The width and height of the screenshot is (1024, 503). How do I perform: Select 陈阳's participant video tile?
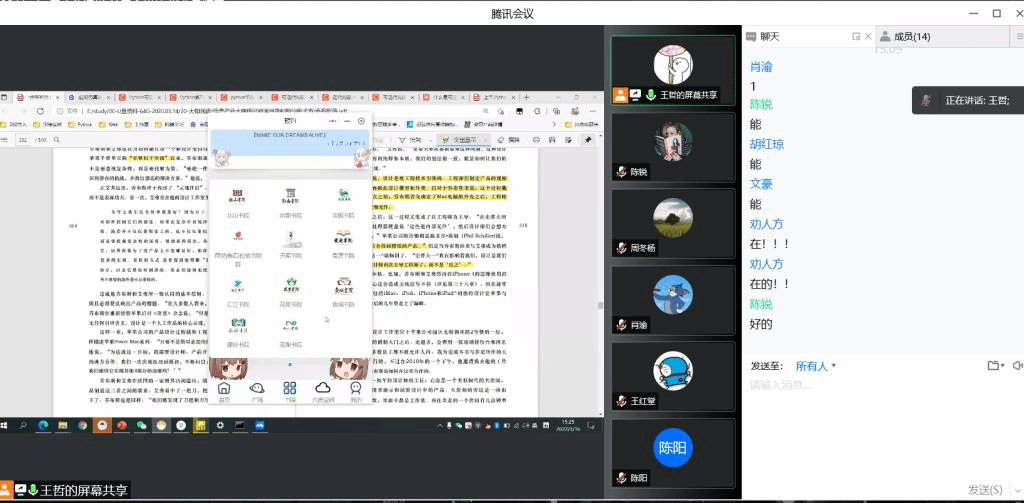[x=672, y=452]
